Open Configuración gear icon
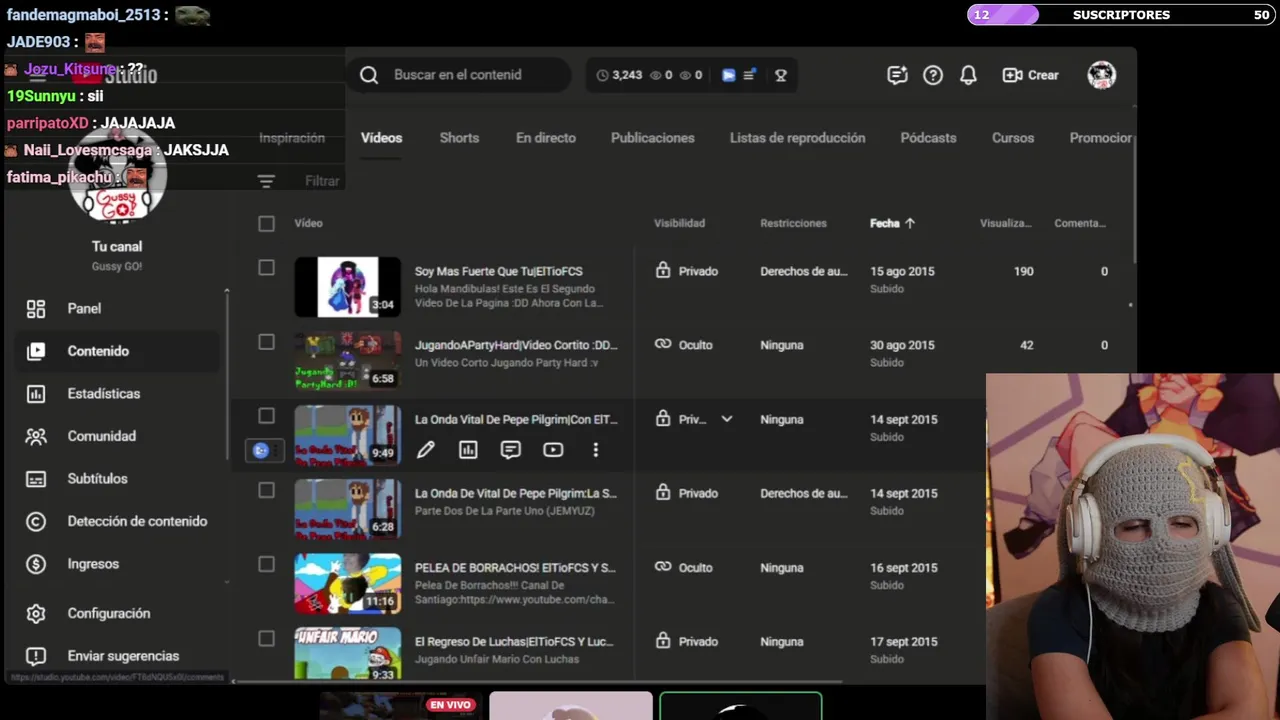Image resolution: width=1280 pixels, height=720 pixels. coord(36,613)
